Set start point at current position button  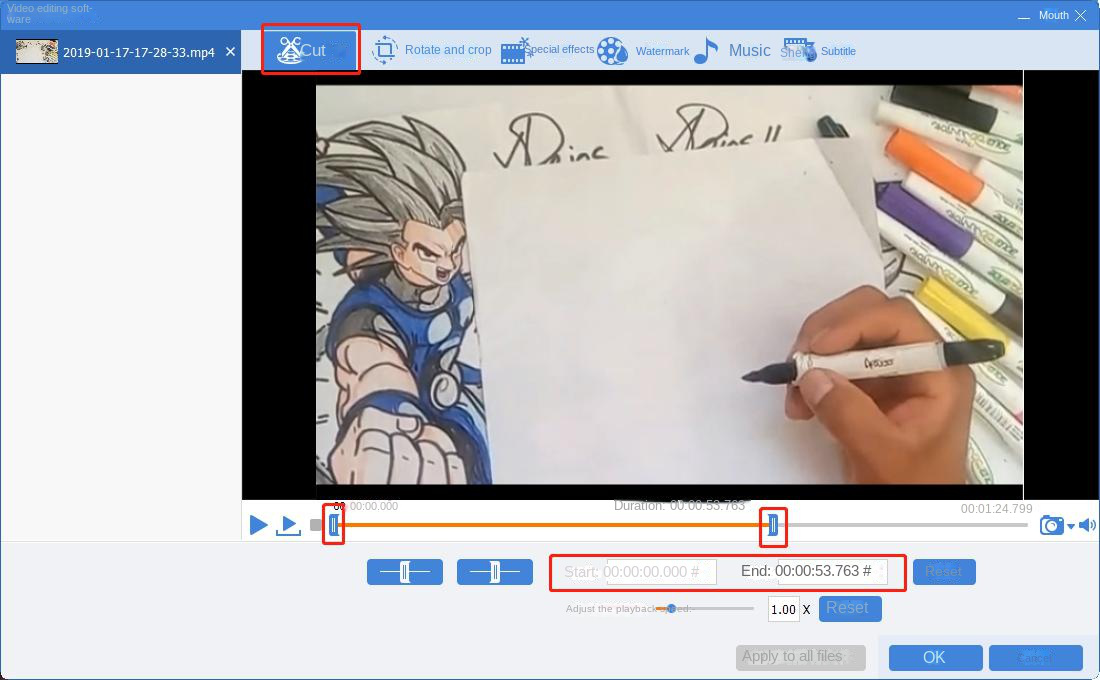pos(405,572)
